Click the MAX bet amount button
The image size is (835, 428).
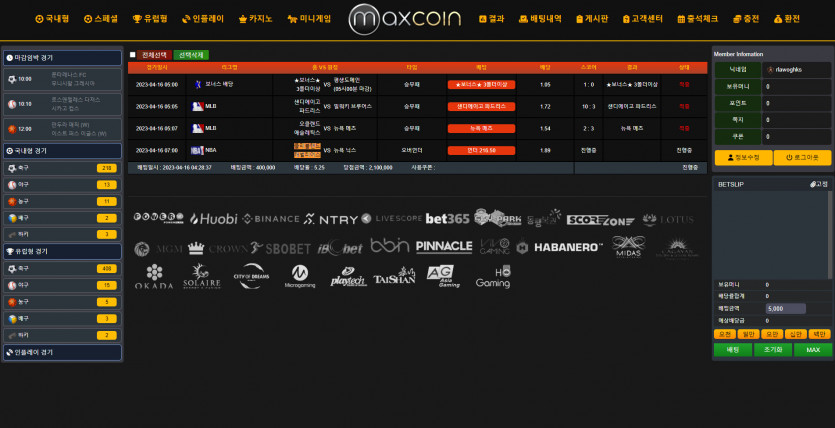pyautogui.click(x=812, y=350)
